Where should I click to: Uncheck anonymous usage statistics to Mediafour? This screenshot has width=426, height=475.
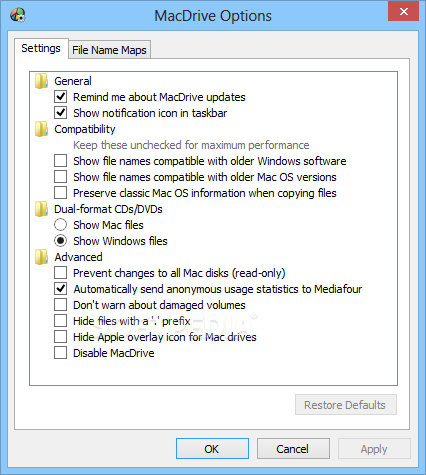[60, 289]
